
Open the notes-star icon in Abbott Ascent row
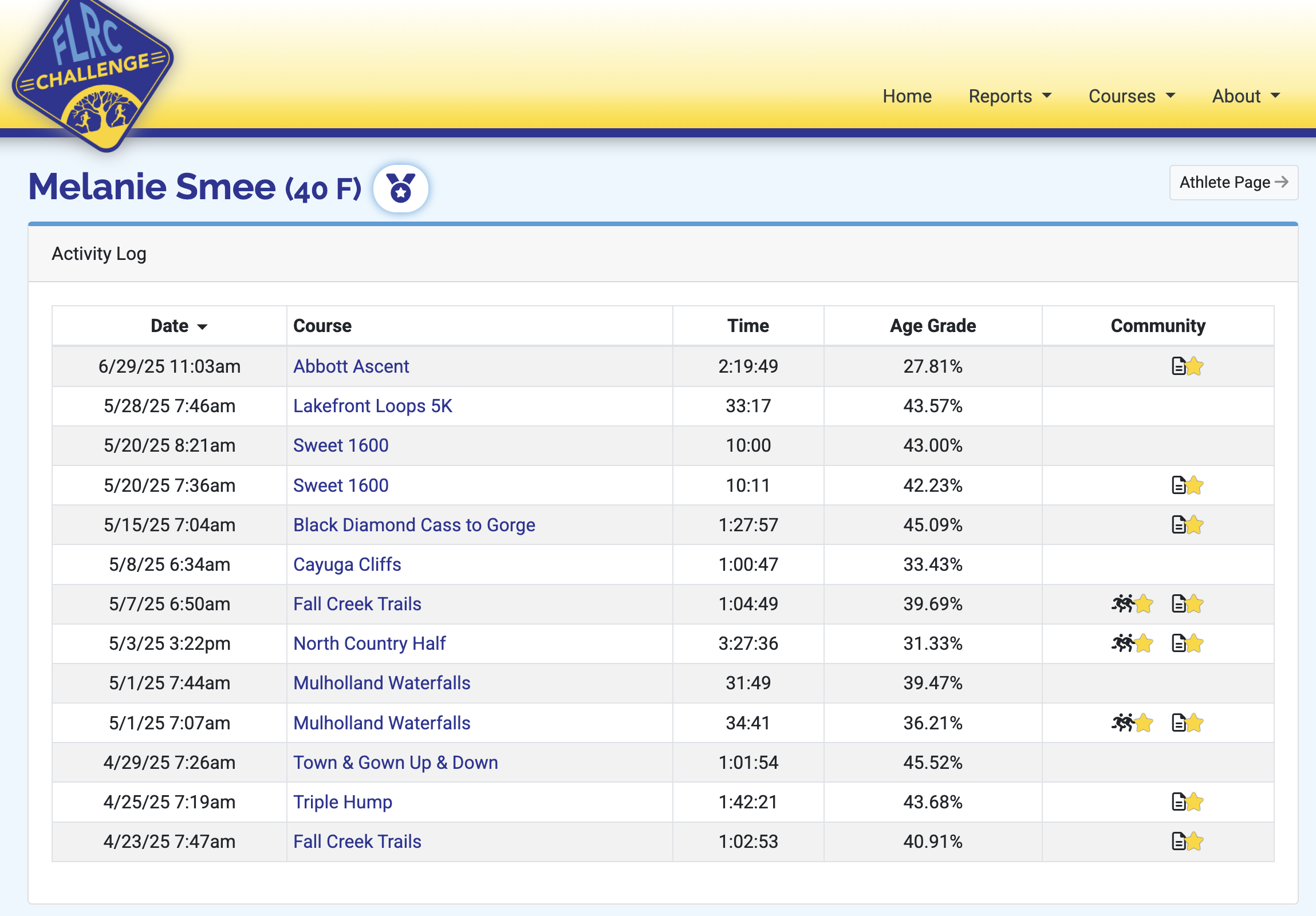(x=1187, y=366)
